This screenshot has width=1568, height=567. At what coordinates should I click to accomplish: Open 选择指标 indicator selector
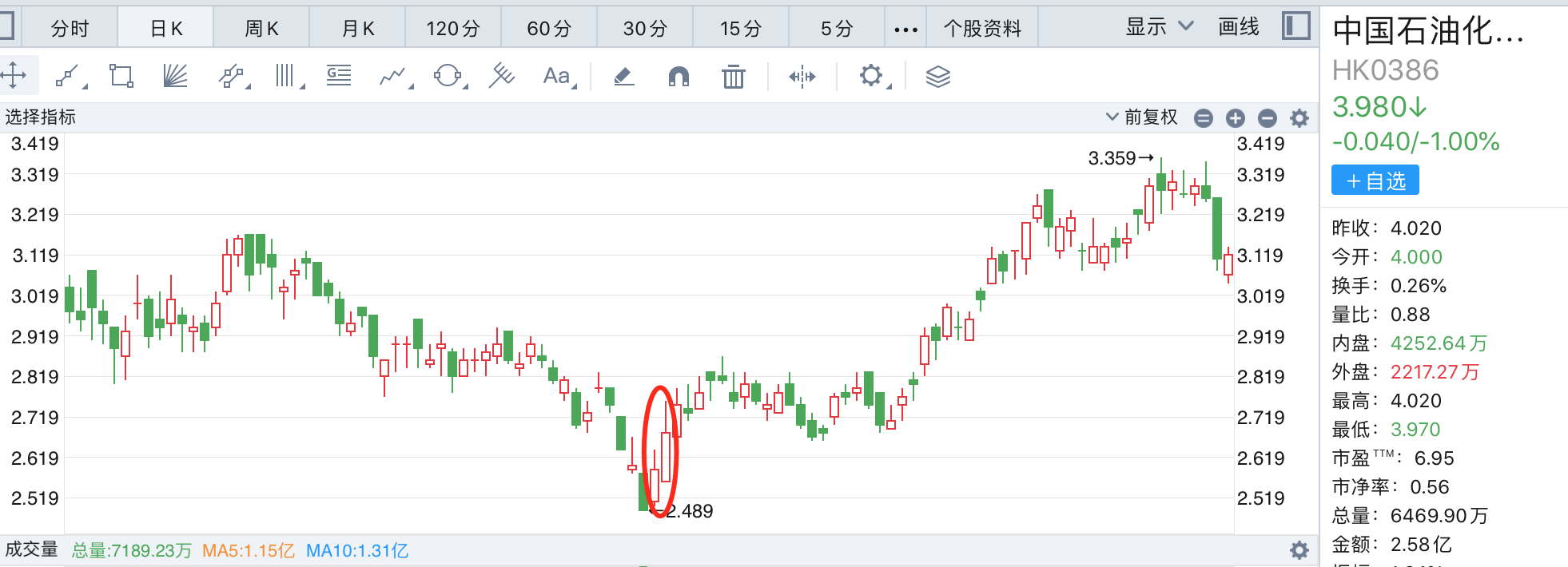41,117
